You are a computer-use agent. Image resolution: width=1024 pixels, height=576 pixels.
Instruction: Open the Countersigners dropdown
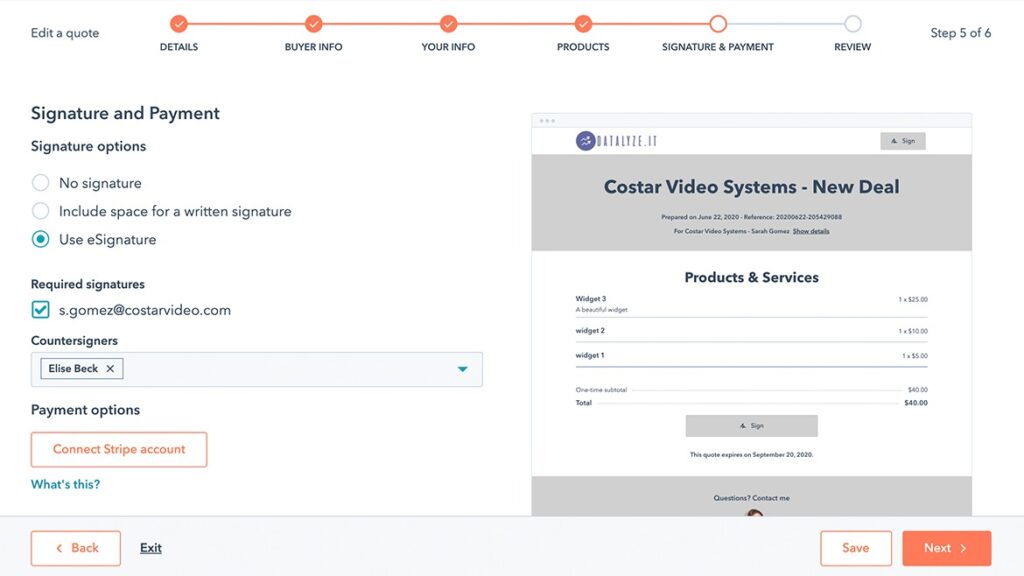tap(462, 368)
